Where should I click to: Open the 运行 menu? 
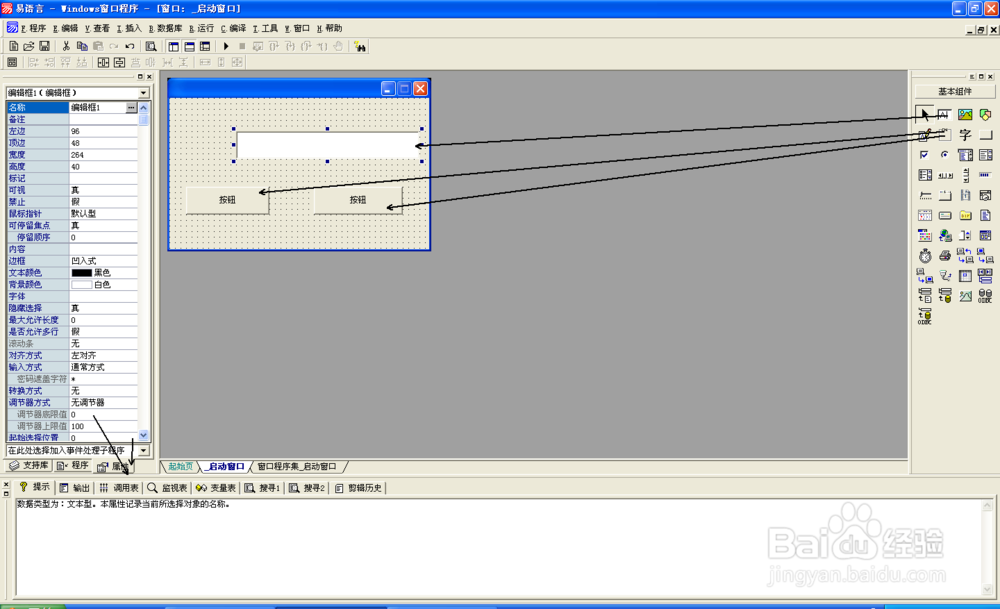click(202, 28)
